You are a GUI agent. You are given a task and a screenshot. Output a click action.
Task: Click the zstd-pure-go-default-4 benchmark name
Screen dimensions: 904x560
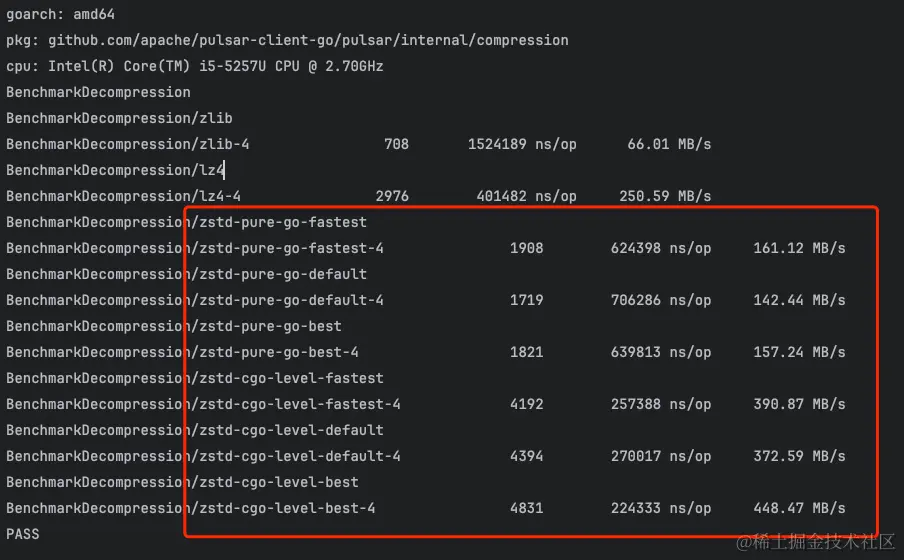pyautogui.click(x=290, y=300)
